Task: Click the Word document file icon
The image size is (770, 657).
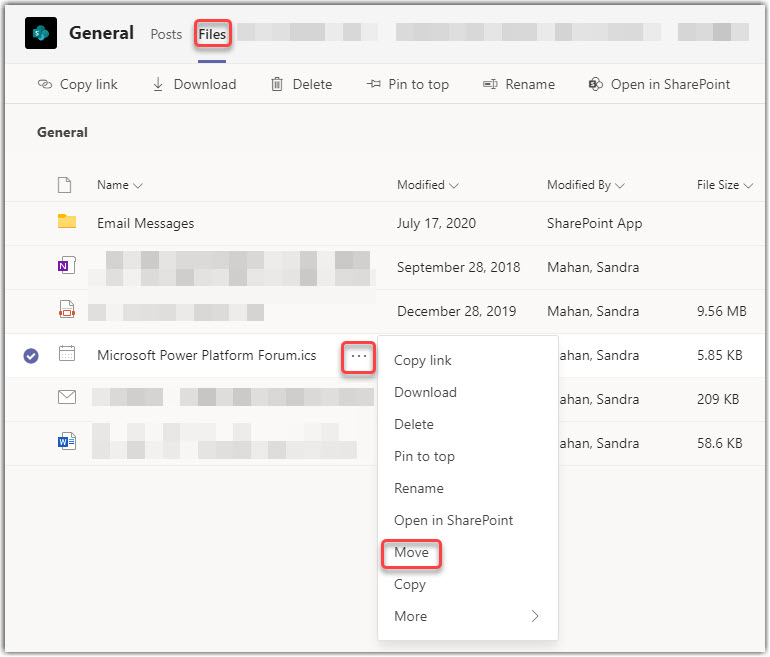Action: [67, 442]
